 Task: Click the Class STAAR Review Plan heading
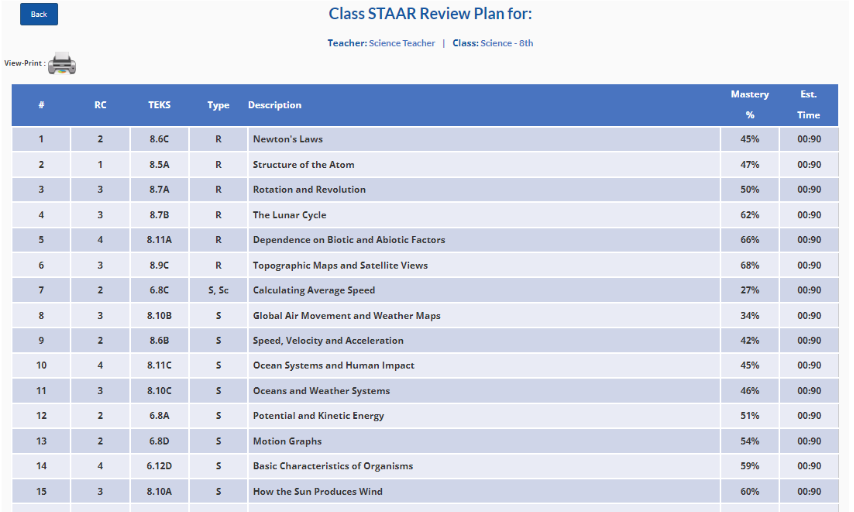tap(430, 14)
